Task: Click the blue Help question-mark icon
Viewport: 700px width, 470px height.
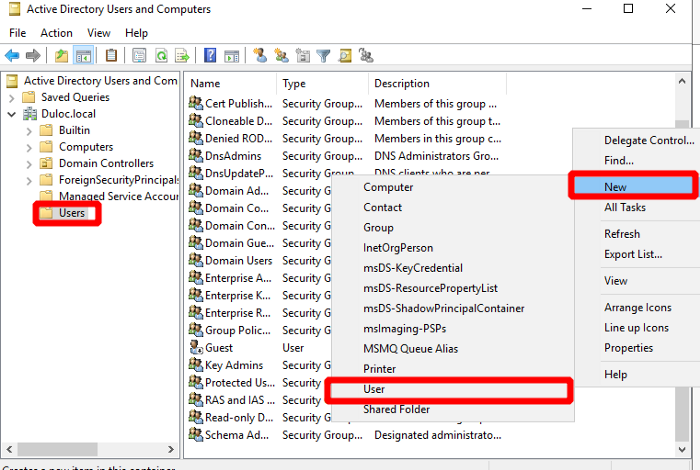Action: [x=210, y=55]
